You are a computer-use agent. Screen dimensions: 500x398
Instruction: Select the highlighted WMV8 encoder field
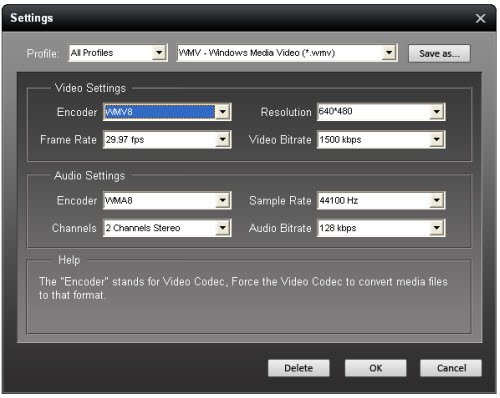(160, 112)
